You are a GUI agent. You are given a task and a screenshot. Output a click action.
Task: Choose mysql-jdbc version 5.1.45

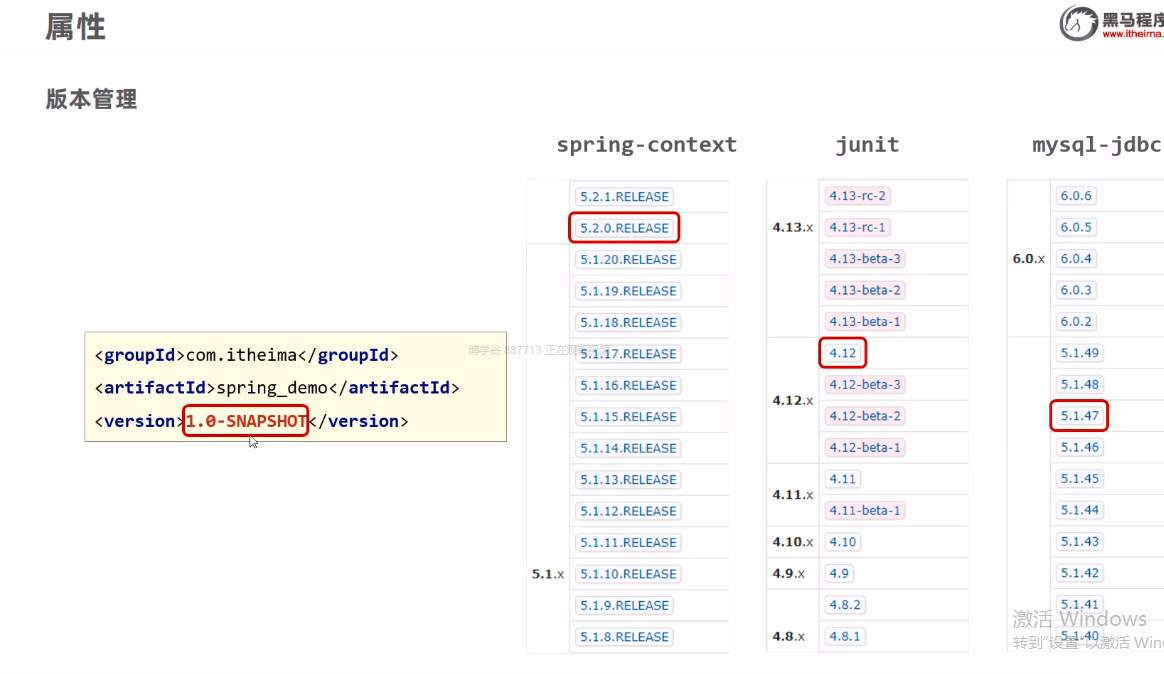click(1079, 479)
